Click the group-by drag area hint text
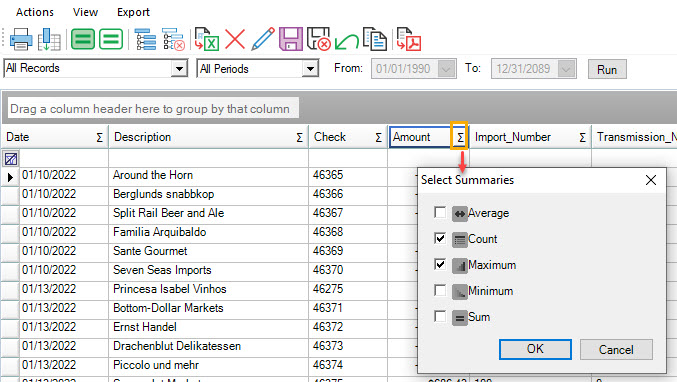Image resolution: width=677 pixels, height=382 pixels. (150, 109)
